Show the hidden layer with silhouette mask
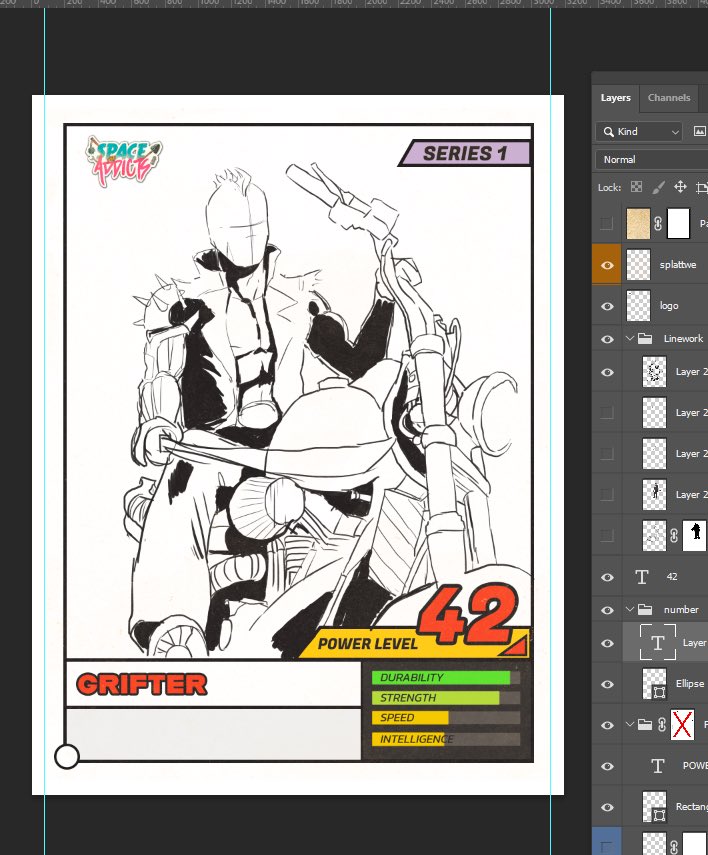Viewport: 708px width, 855px height. click(x=607, y=535)
